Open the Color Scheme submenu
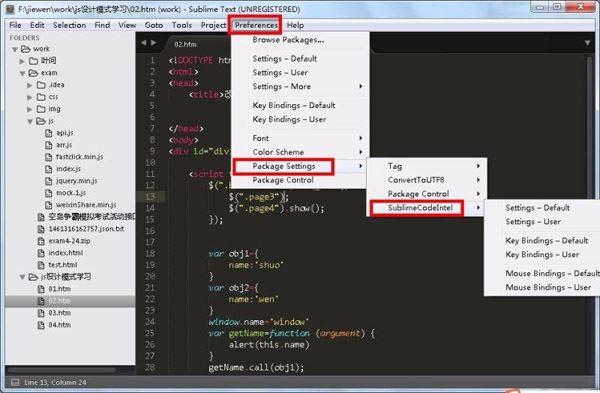 click(x=300, y=152)
